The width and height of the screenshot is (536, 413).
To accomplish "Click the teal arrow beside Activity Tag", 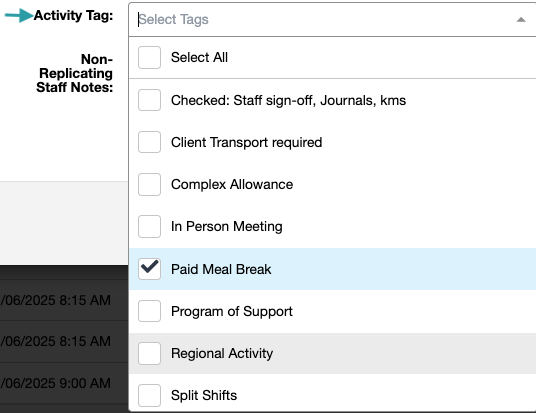I will [x=19, y=15].
